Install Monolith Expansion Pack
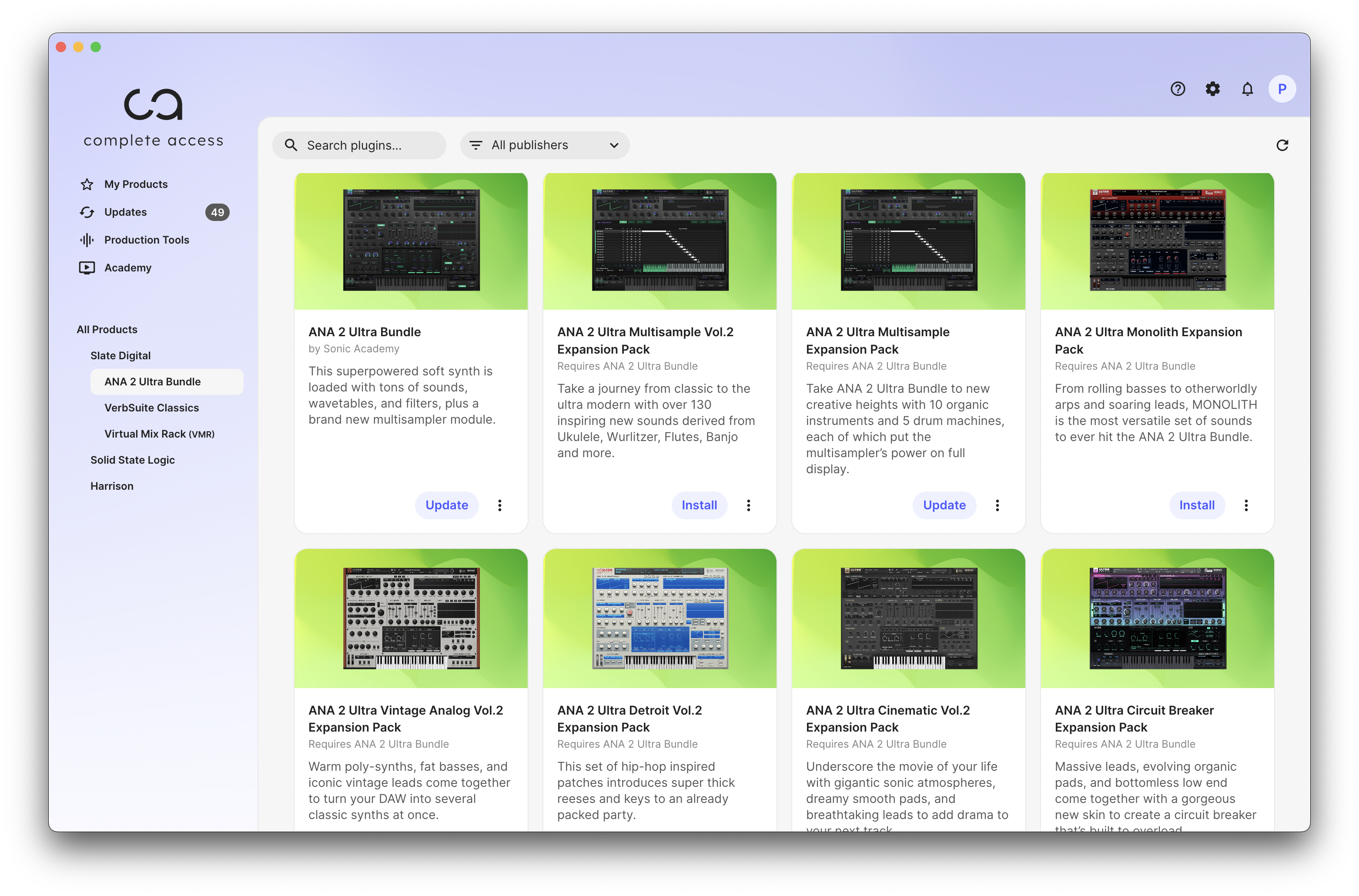1359x896 pixels. [x=1197, y=505]
